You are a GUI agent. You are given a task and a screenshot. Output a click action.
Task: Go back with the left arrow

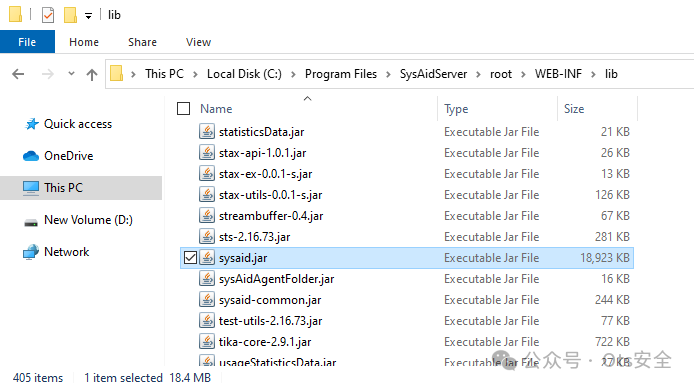pos(18,74)
